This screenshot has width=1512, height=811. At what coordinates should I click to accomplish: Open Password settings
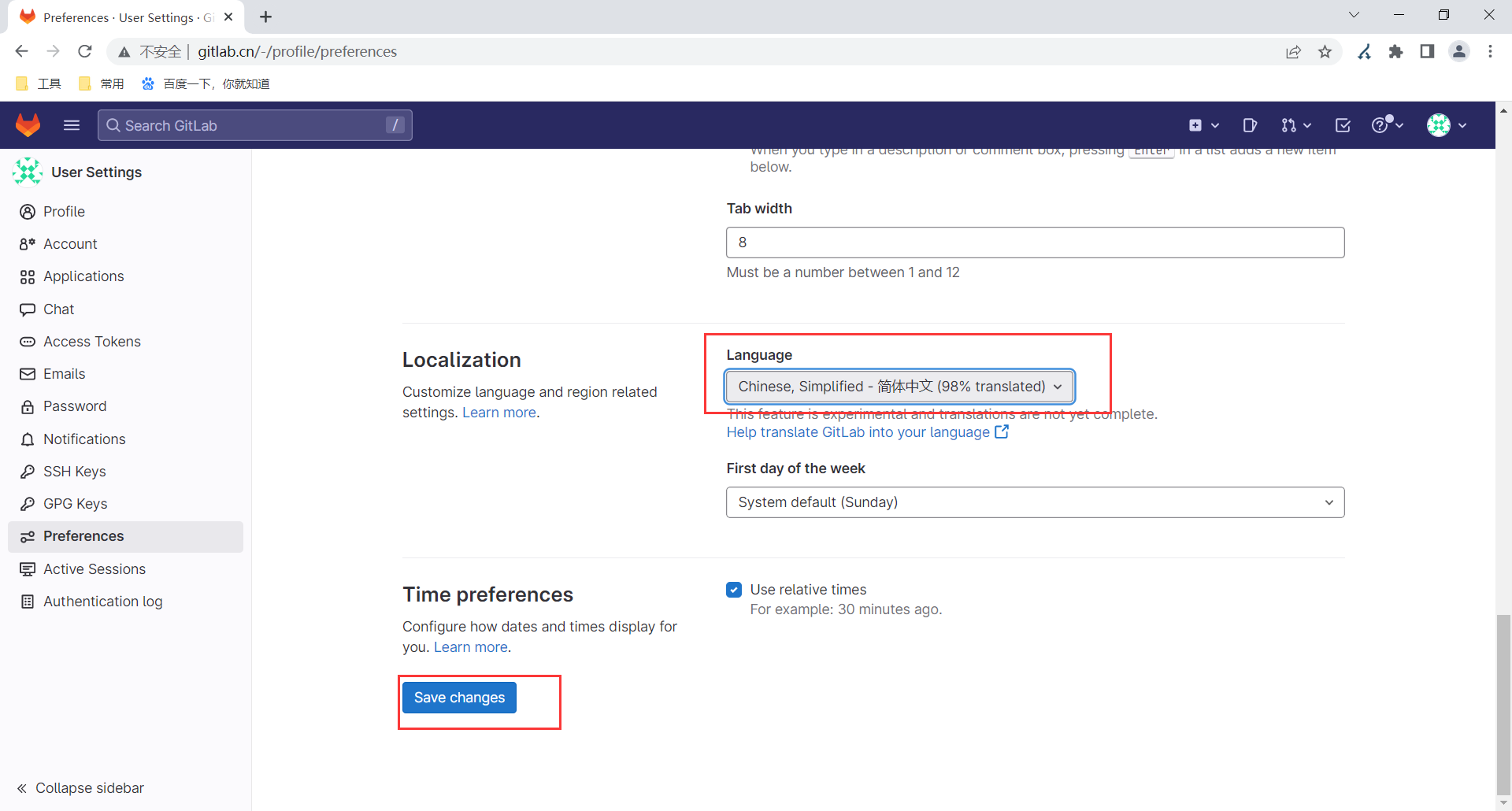[x=126, y=406]
